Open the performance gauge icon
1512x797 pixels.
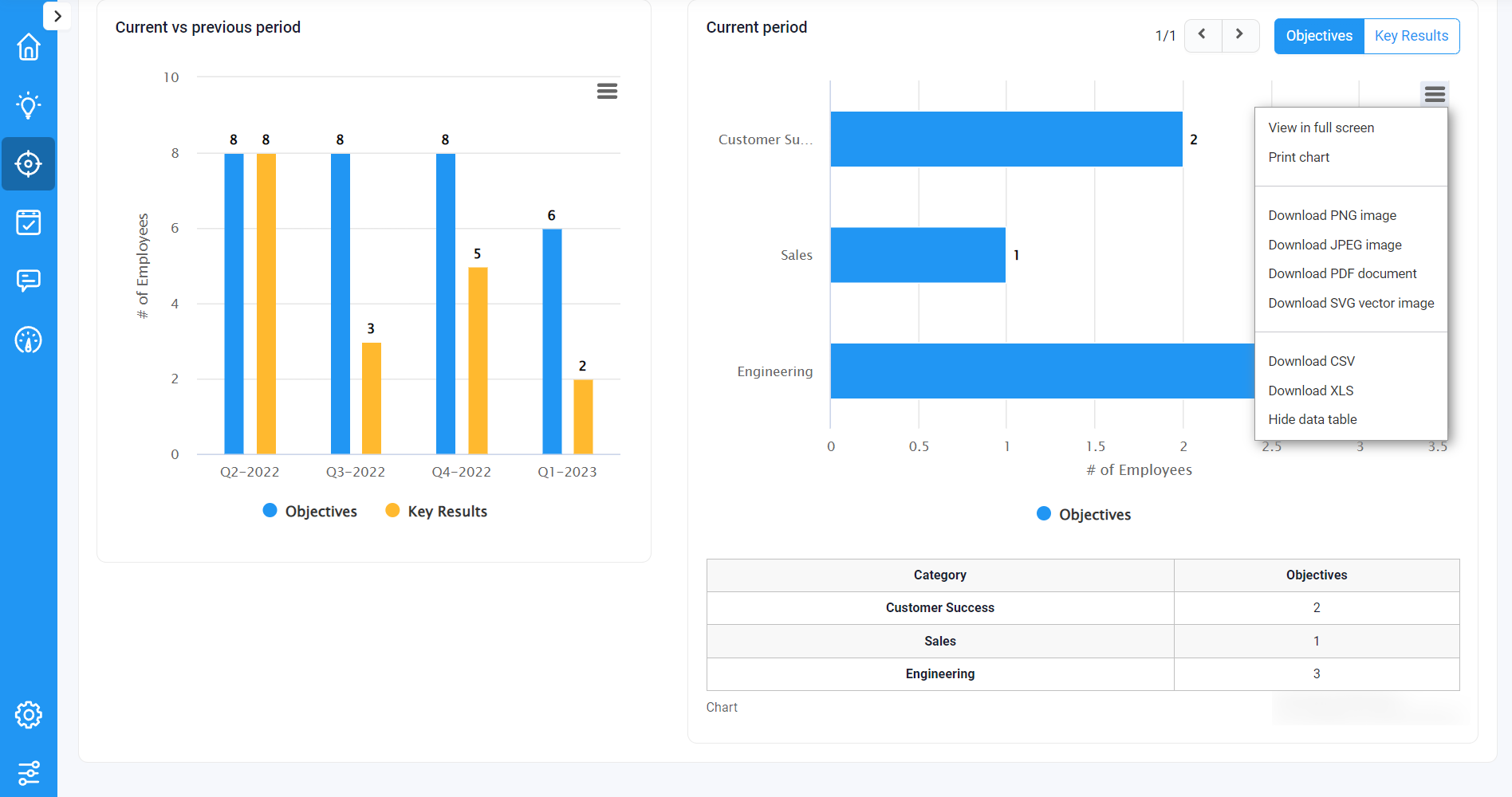pos(29,340)
